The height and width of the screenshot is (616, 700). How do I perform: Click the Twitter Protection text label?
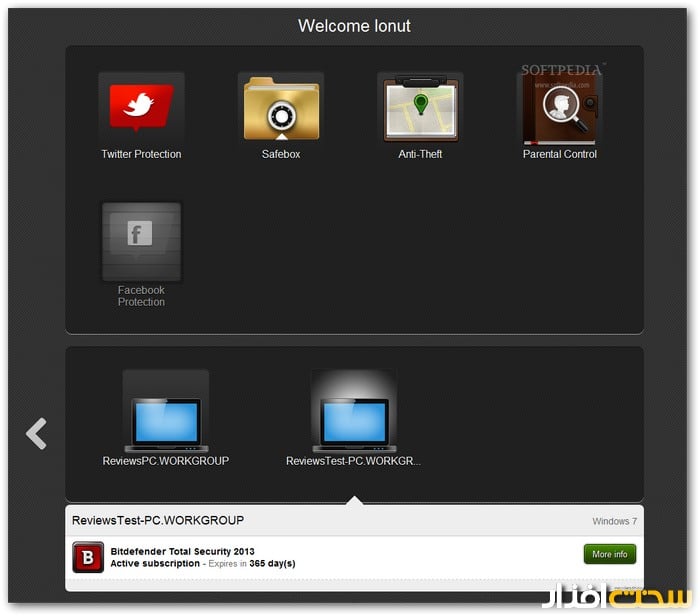141,155
